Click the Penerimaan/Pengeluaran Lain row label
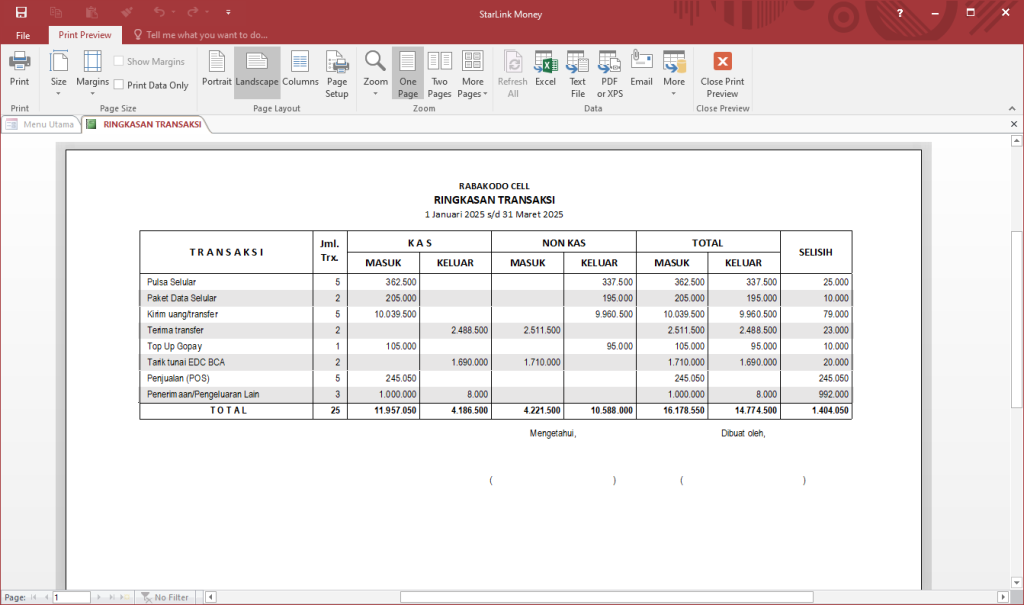Screen dimensions: 1024x605 (x=203, y=395)
